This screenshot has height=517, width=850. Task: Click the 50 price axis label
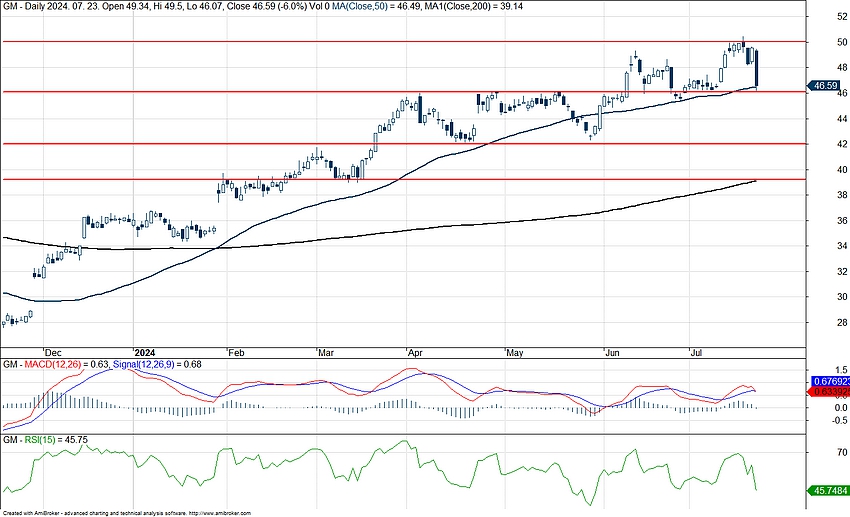(842, 42)
